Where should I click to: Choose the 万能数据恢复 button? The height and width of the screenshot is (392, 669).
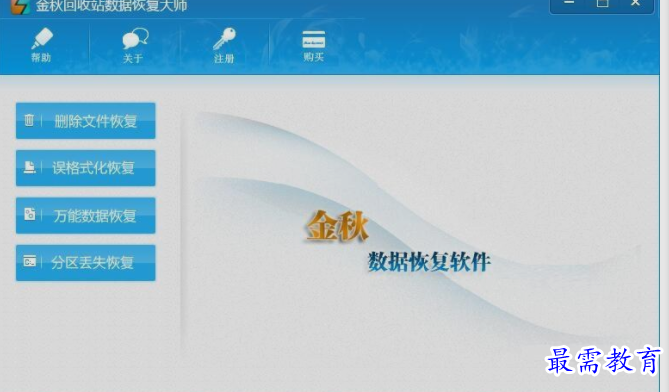[x=86, y=215]
